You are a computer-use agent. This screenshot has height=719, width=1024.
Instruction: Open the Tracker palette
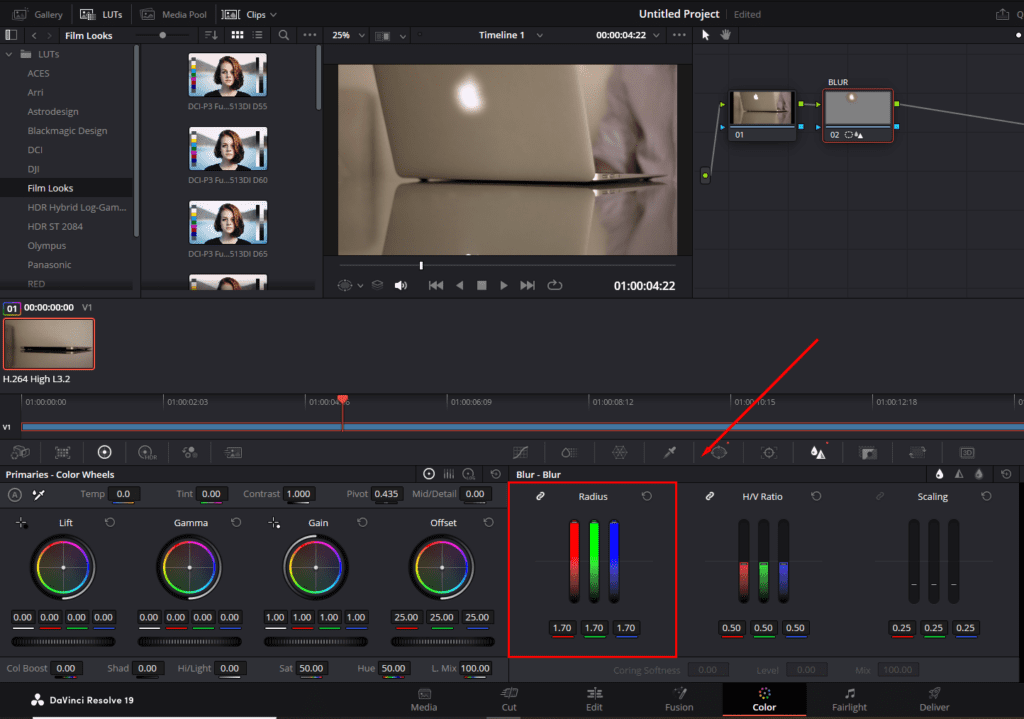769,453
